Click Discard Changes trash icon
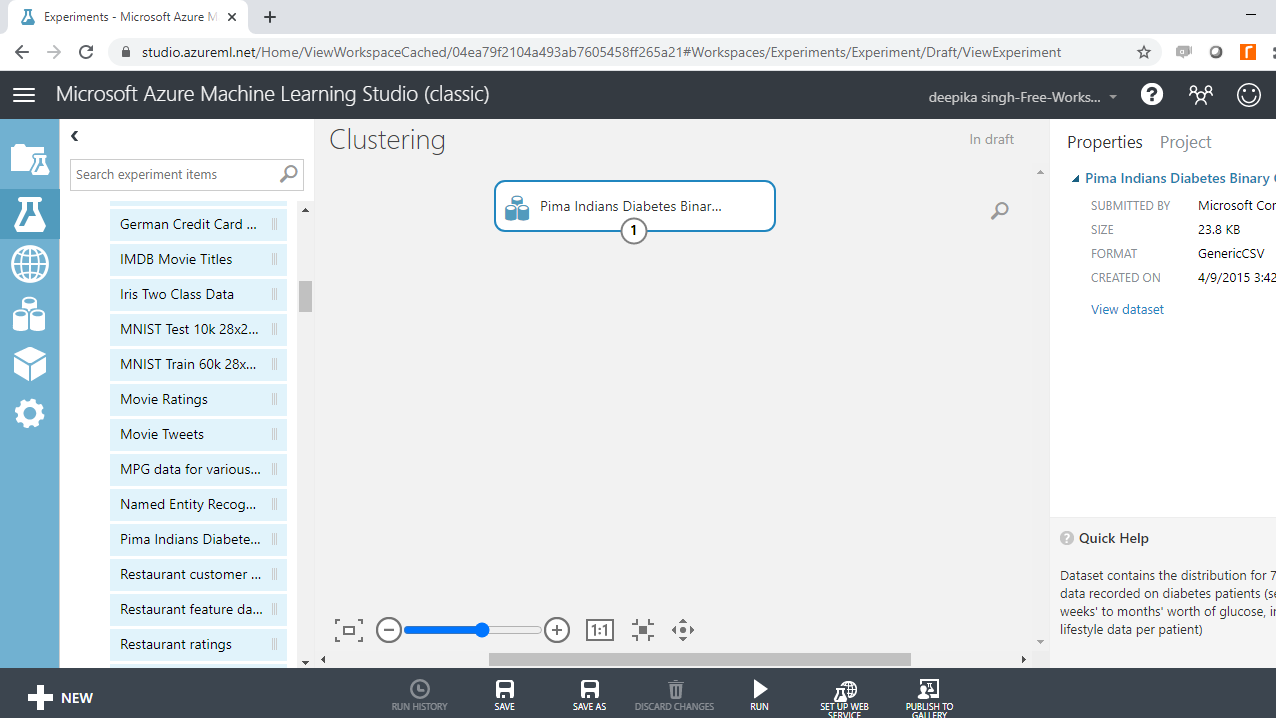 point(675,695)
